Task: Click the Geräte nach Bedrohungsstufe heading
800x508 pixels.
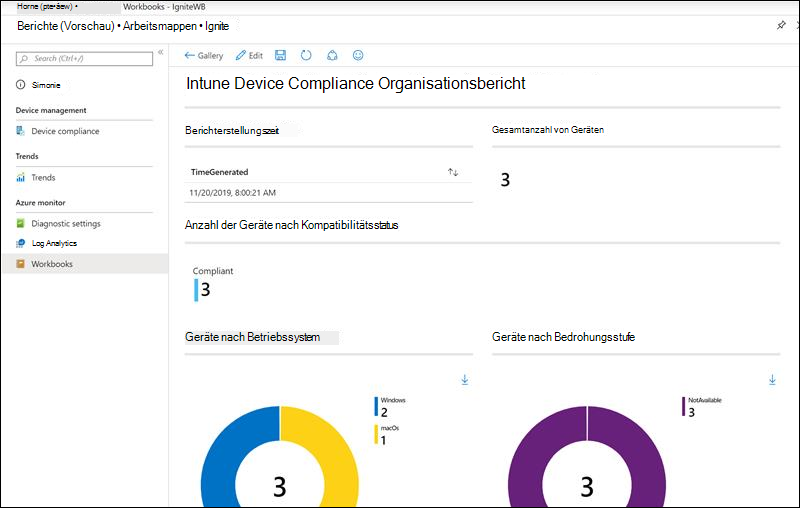Action: 563,337
